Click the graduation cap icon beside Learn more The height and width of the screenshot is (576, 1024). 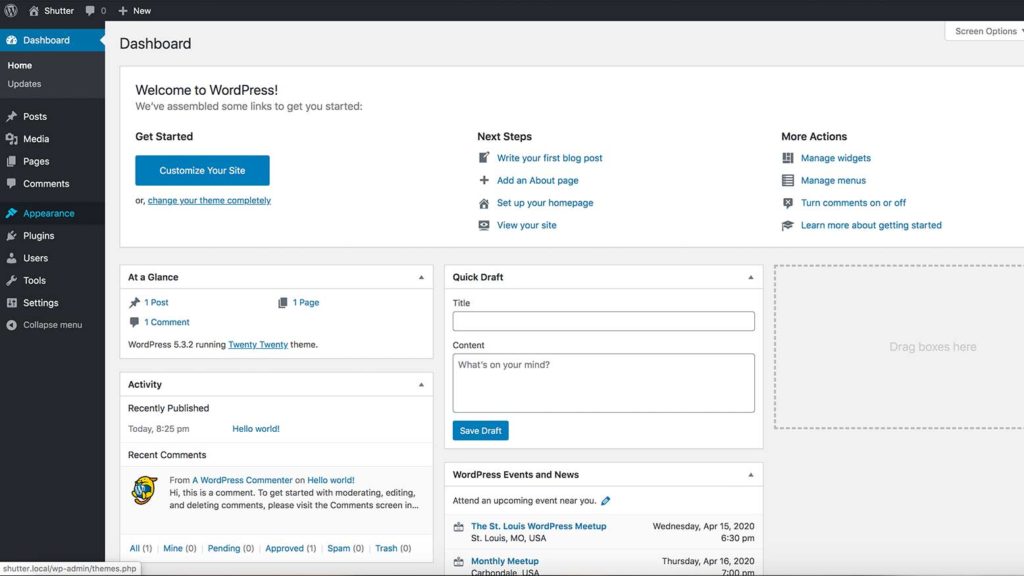pos(788,225)
